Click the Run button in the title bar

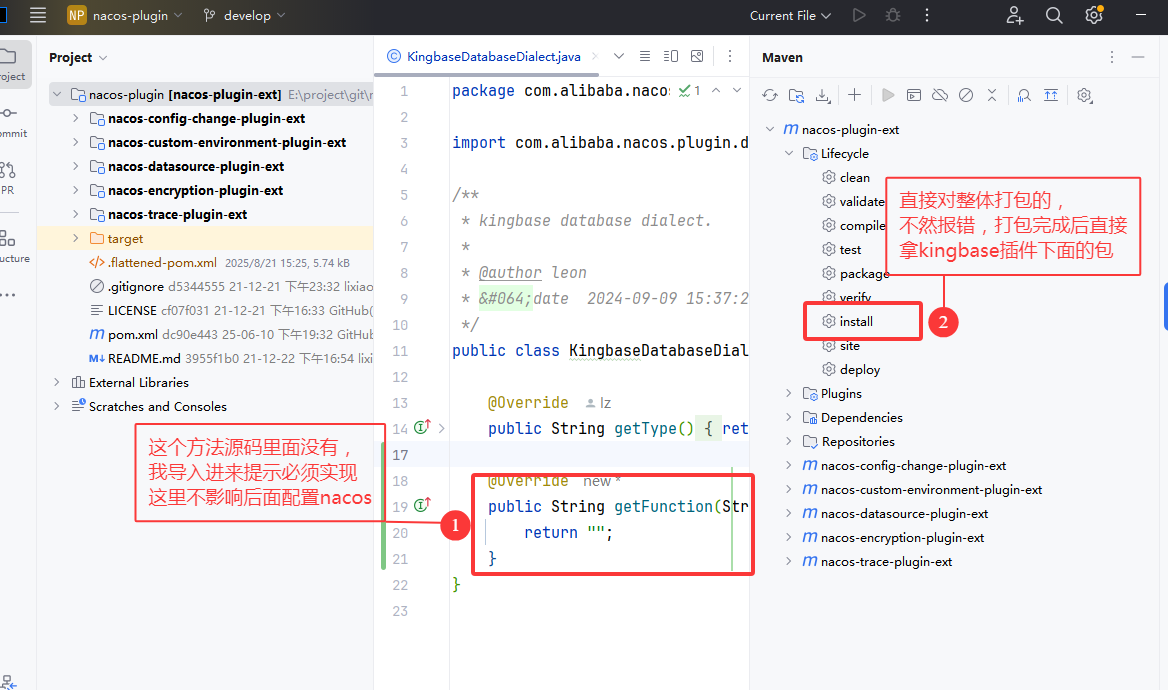(859, 15)
